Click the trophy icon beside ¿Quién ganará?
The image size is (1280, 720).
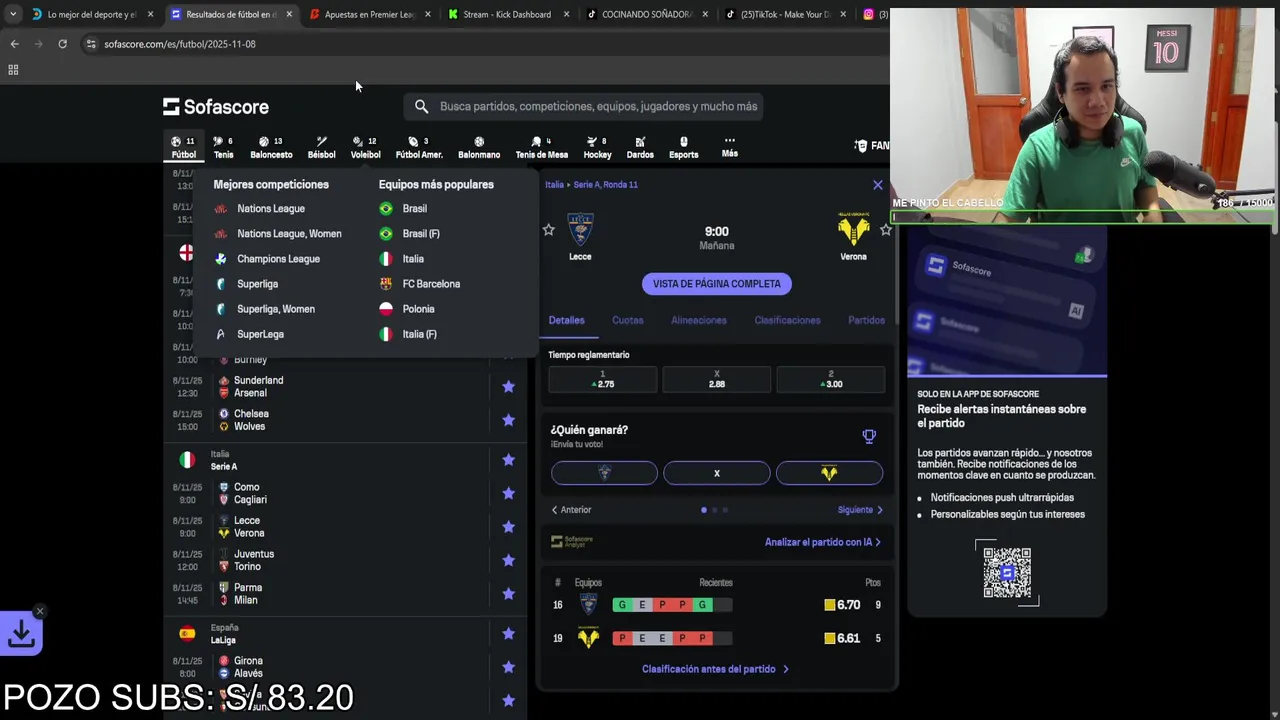pyautogui.click(x=869, y=436)
